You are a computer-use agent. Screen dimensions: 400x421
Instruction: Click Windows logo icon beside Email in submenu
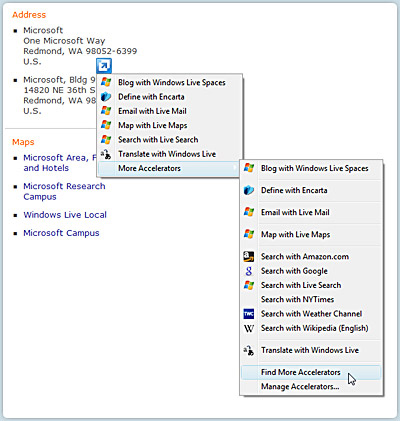[x=249, y=212]
